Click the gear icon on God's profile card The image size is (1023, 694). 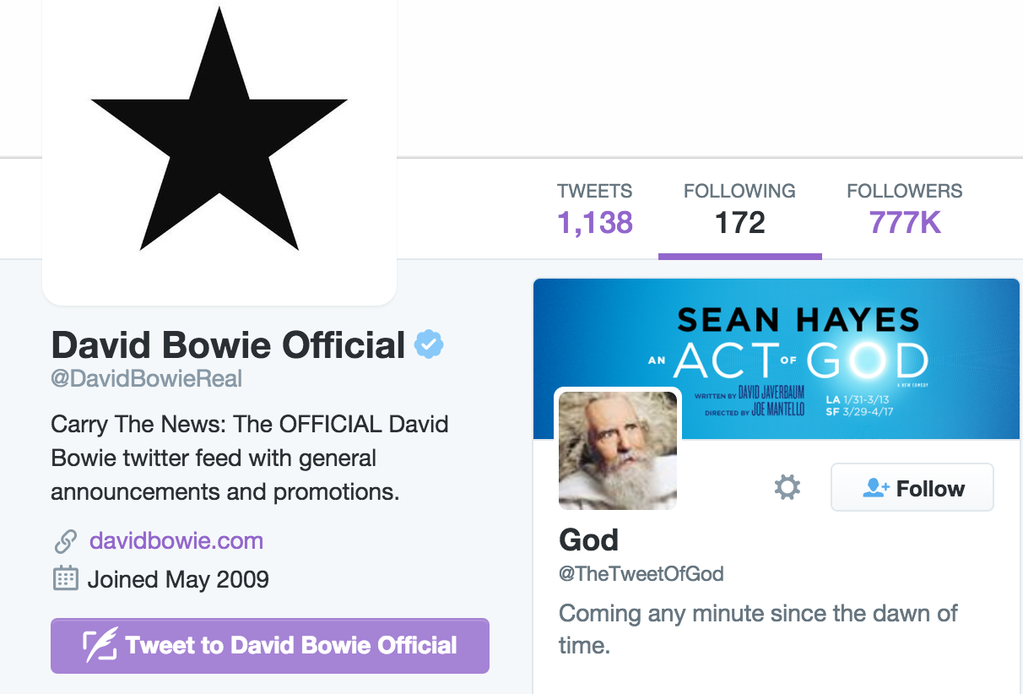point(786,487)
